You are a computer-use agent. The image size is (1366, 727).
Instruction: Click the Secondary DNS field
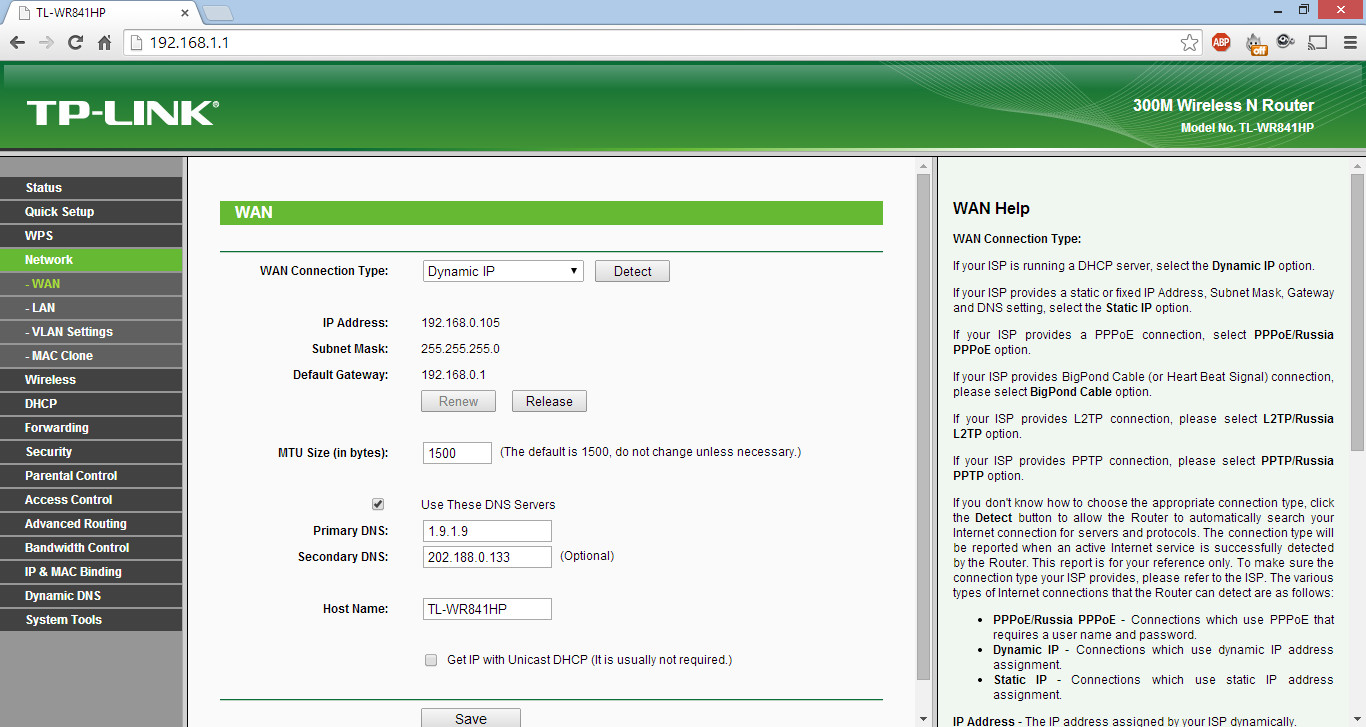[487, 557]
